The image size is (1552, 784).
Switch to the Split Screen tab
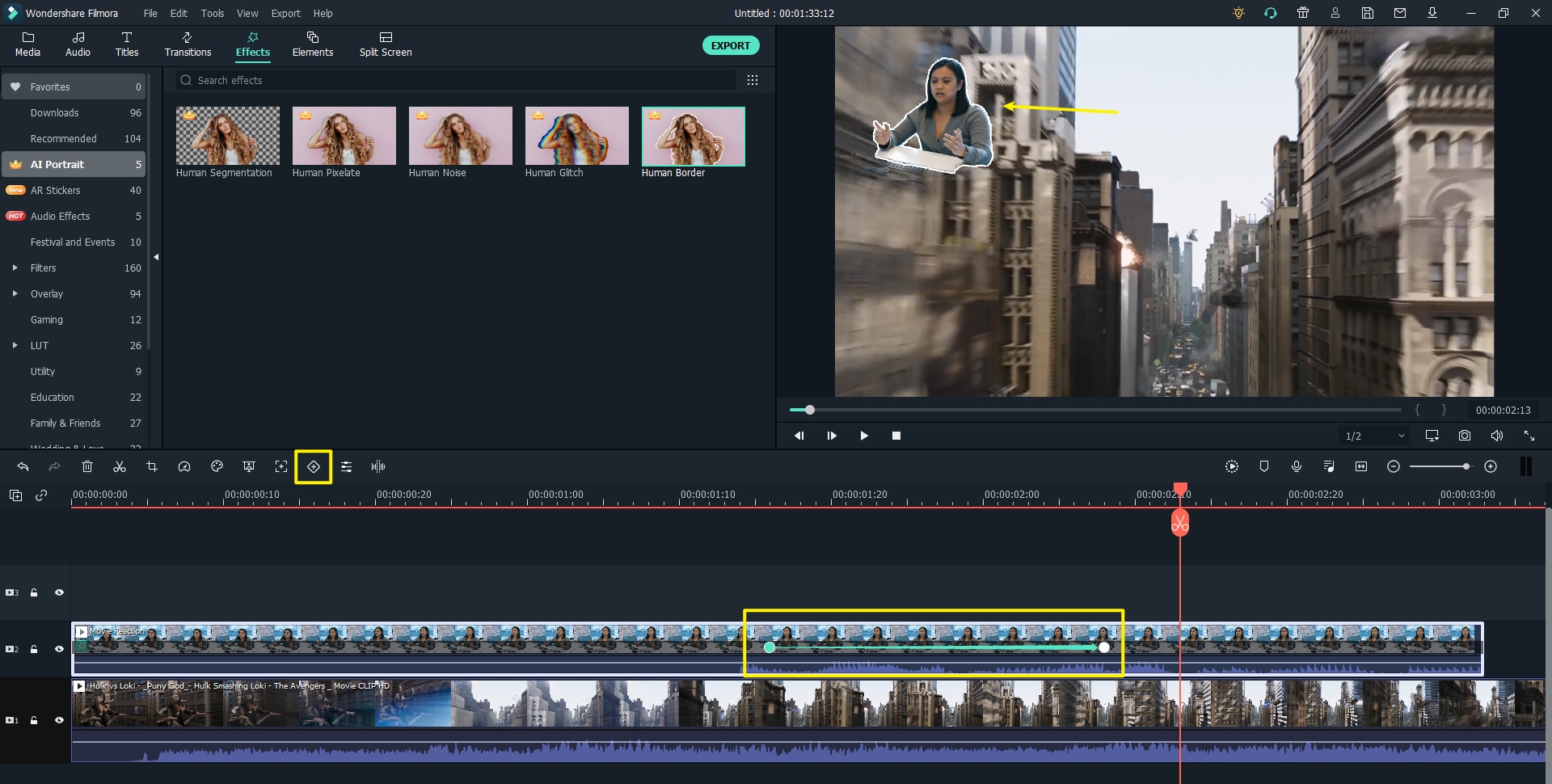click(x=386, y=44)
